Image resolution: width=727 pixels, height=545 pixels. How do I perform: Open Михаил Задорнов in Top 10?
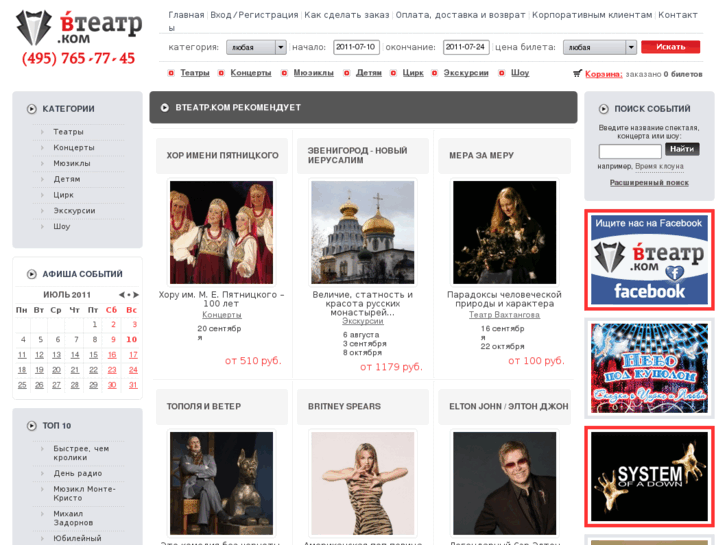click(73, 518)
